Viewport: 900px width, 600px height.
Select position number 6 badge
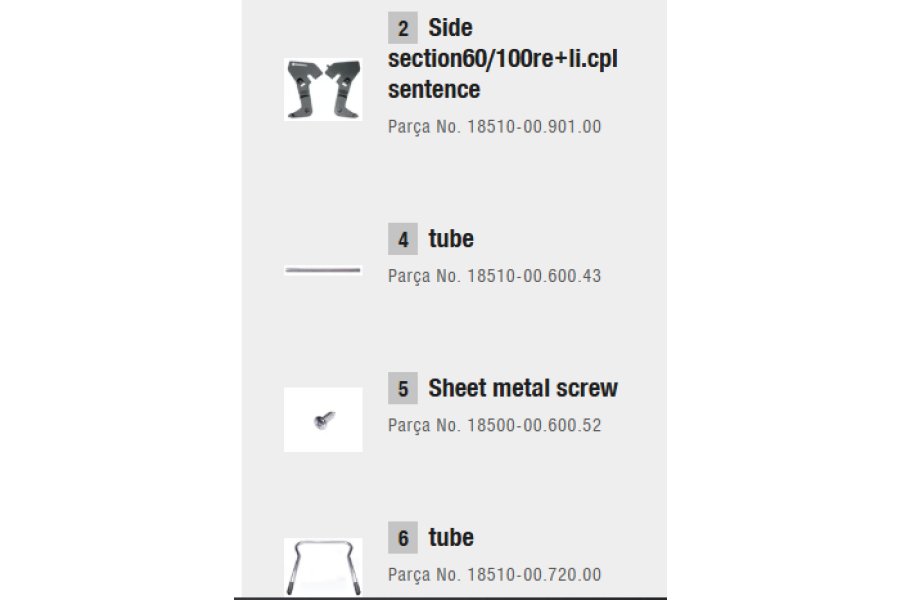[403, 537]
